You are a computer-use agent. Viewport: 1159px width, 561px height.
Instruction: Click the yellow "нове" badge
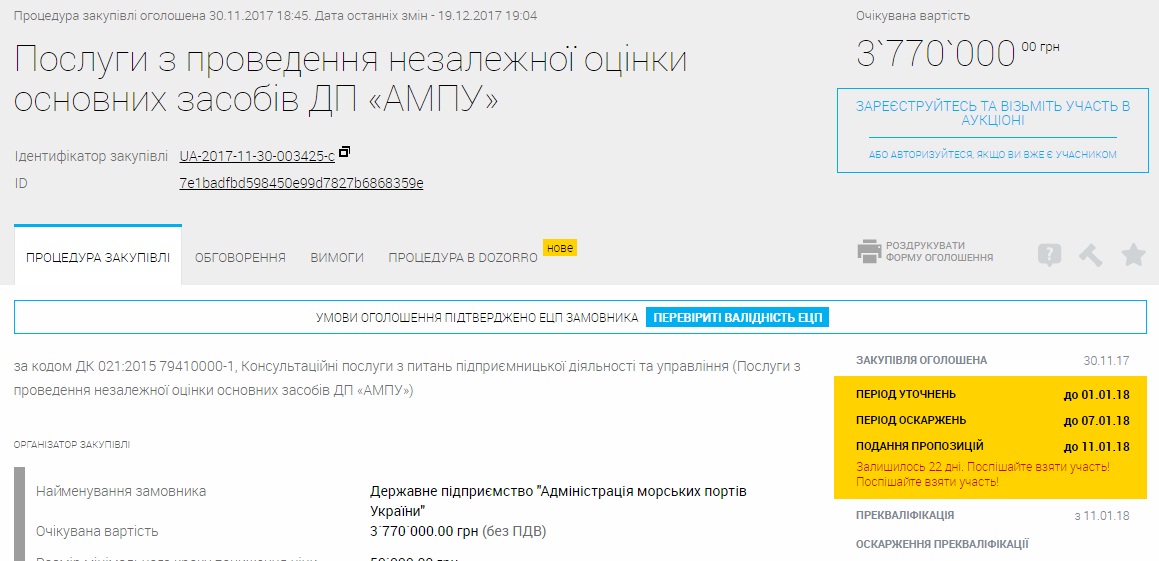[x=560, y=247]
